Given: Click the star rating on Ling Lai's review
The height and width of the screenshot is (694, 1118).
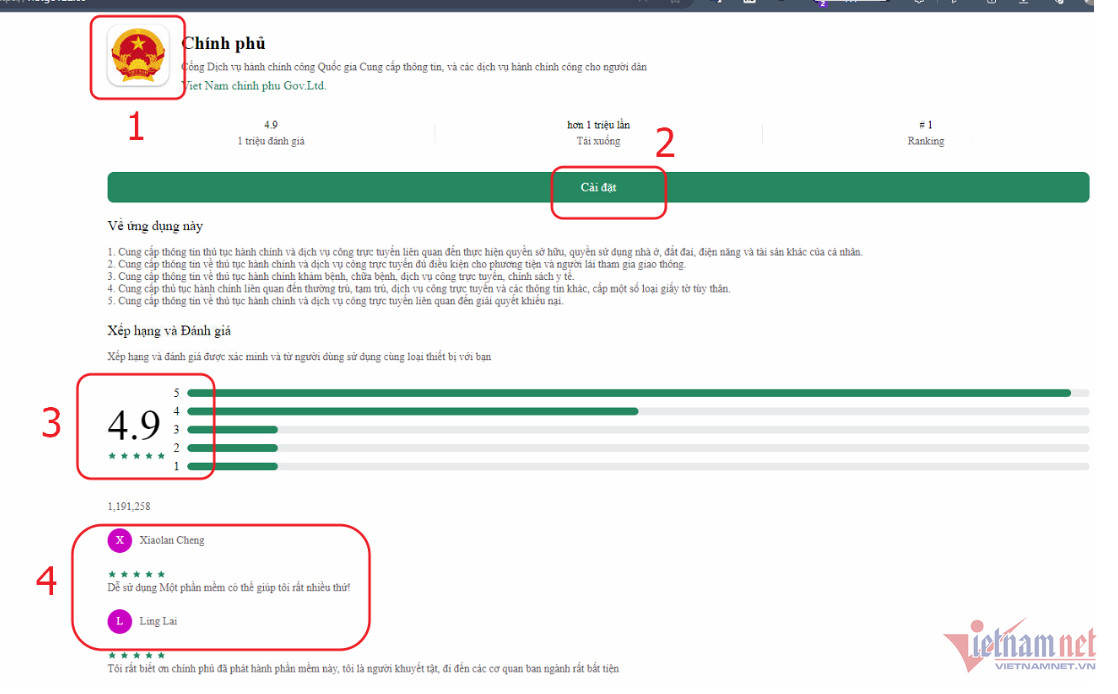Looking at the screenshot, I should click(136, 655).
